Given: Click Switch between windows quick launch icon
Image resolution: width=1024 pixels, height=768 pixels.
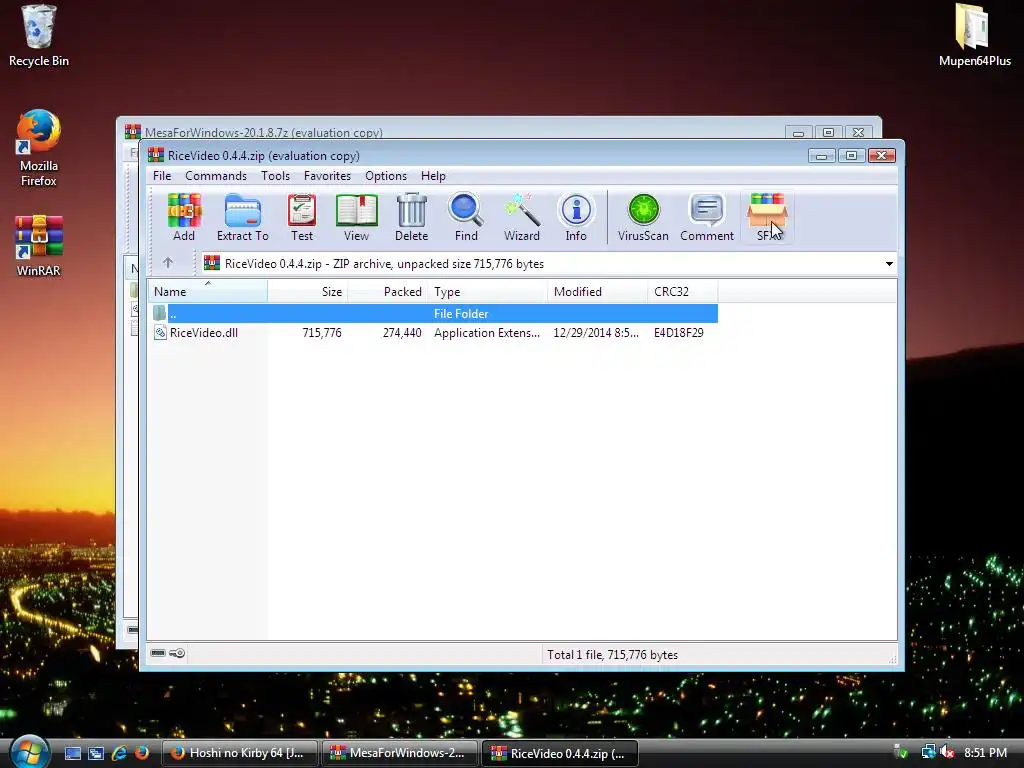Looking at the screenshot, I should coord(96,753).
